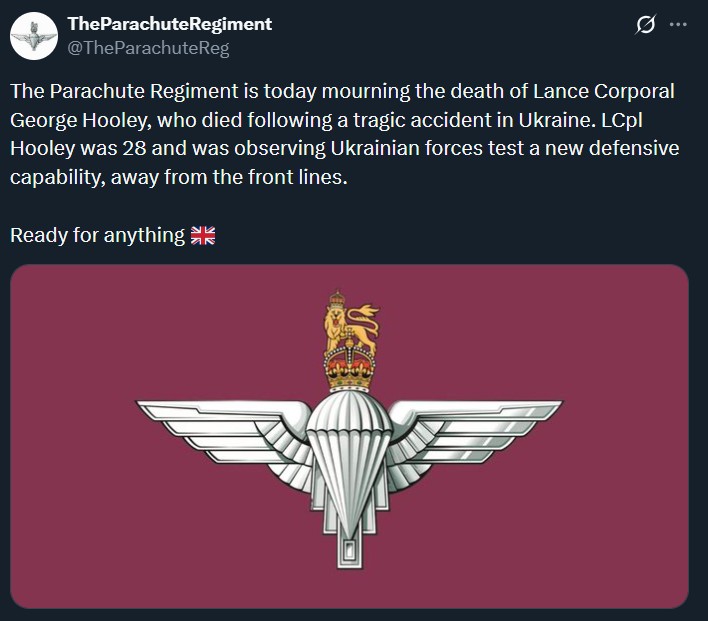Click the golden lion atop the crown
The width and height of the screenshot is (708, 621).
click(x=349, y=324)
